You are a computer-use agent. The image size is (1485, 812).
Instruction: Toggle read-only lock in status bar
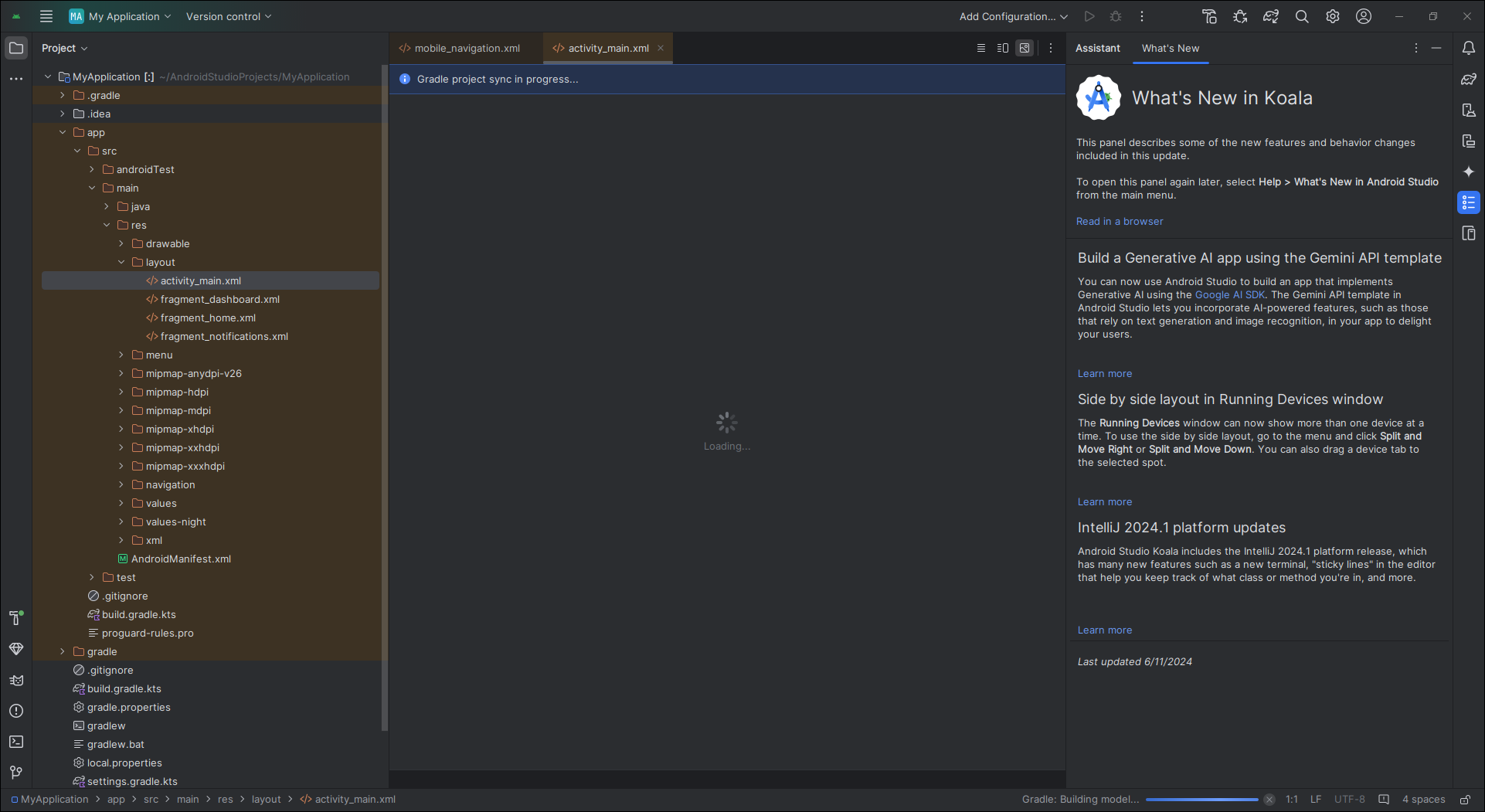pyautogui.click(x=1466, y=800)
